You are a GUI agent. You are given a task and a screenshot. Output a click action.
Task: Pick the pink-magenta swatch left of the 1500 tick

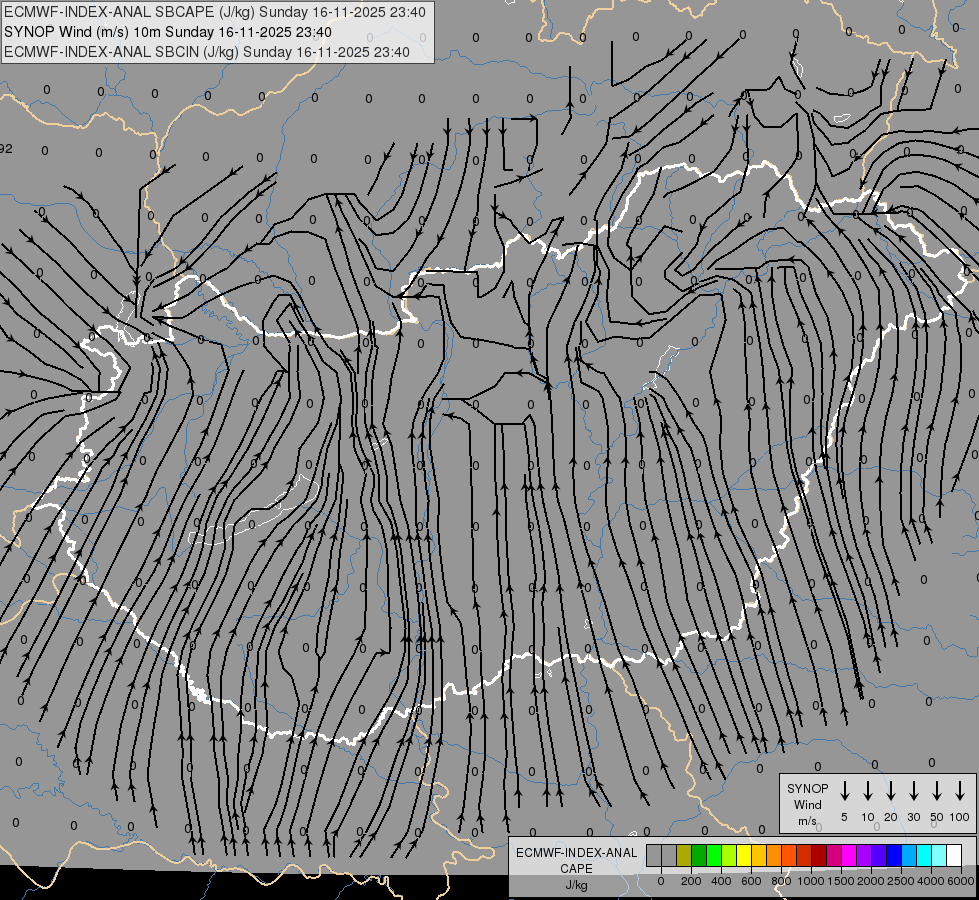[x=834, y=855]
